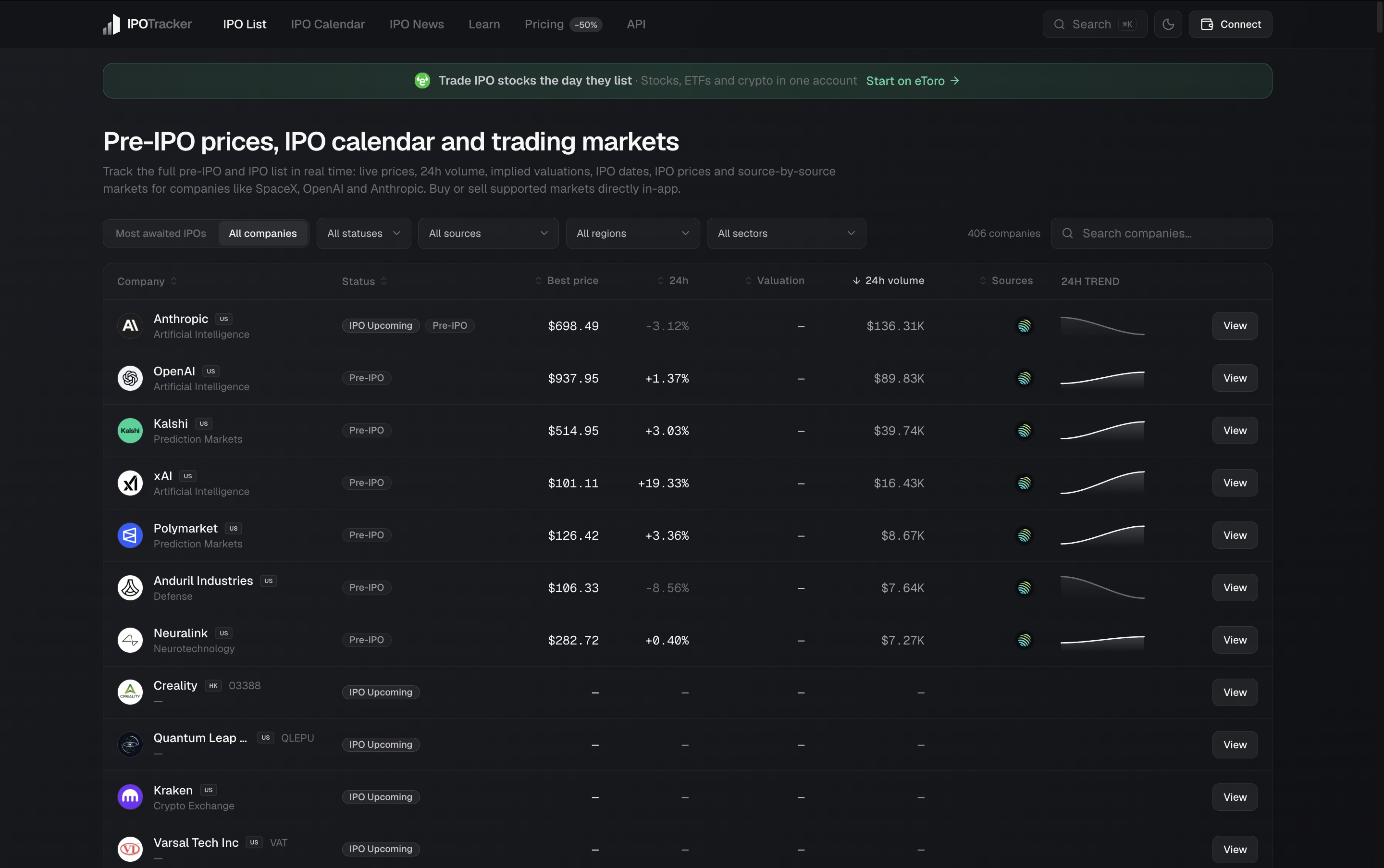Sort by Best price column
This screenshot has width=1384, height=868.
coord(567,281)
